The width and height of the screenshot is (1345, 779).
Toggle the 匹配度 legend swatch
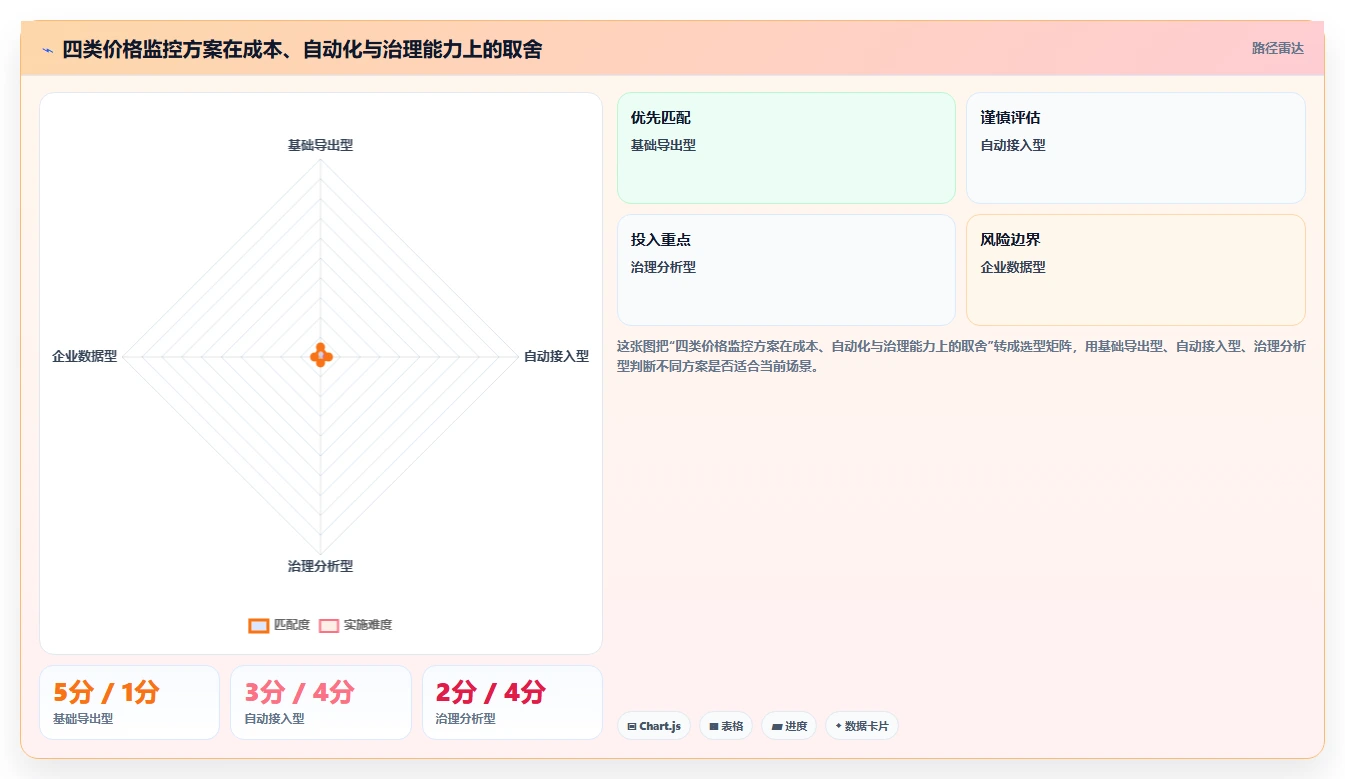tap(259, 625)
